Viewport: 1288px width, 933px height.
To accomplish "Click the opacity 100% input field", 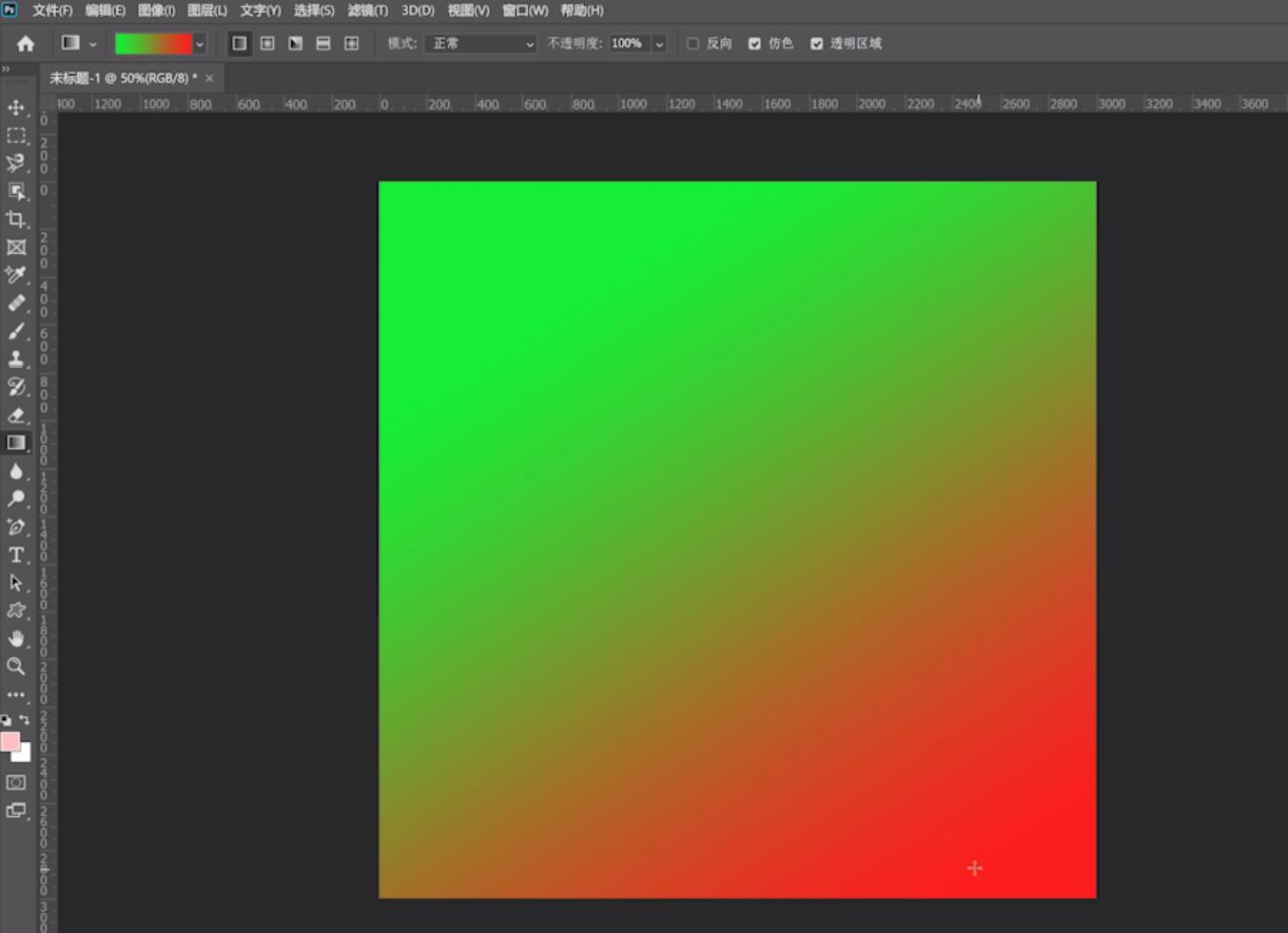I will pos(628,44).
